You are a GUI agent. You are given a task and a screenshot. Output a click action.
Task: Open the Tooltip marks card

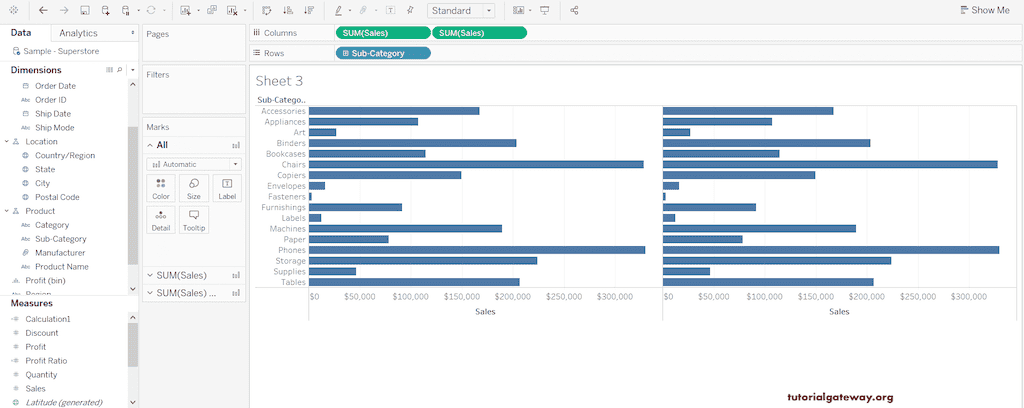pyautogui.click(x=193, y=220)
